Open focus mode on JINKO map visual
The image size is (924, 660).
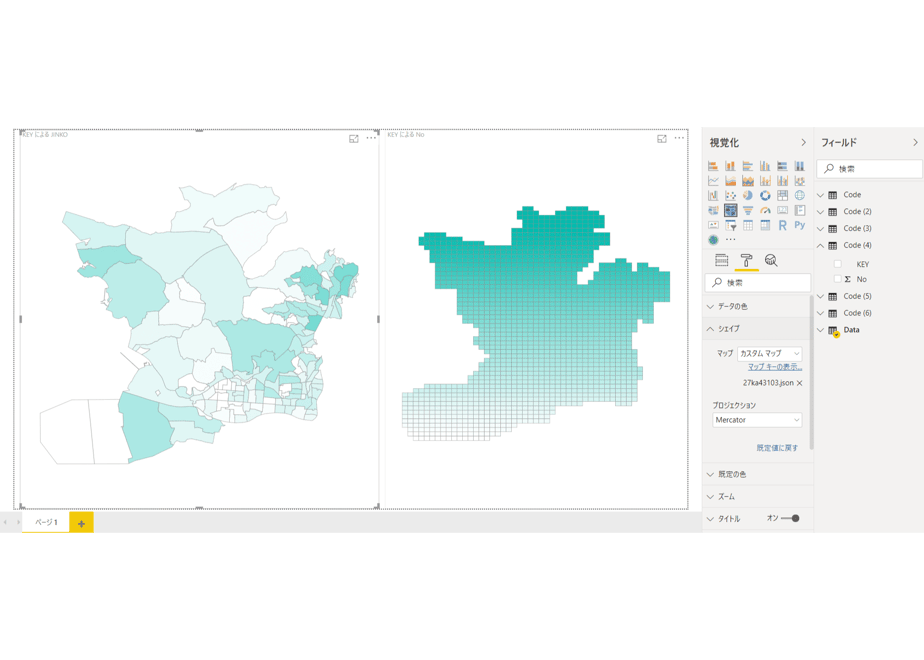[354, 138]
